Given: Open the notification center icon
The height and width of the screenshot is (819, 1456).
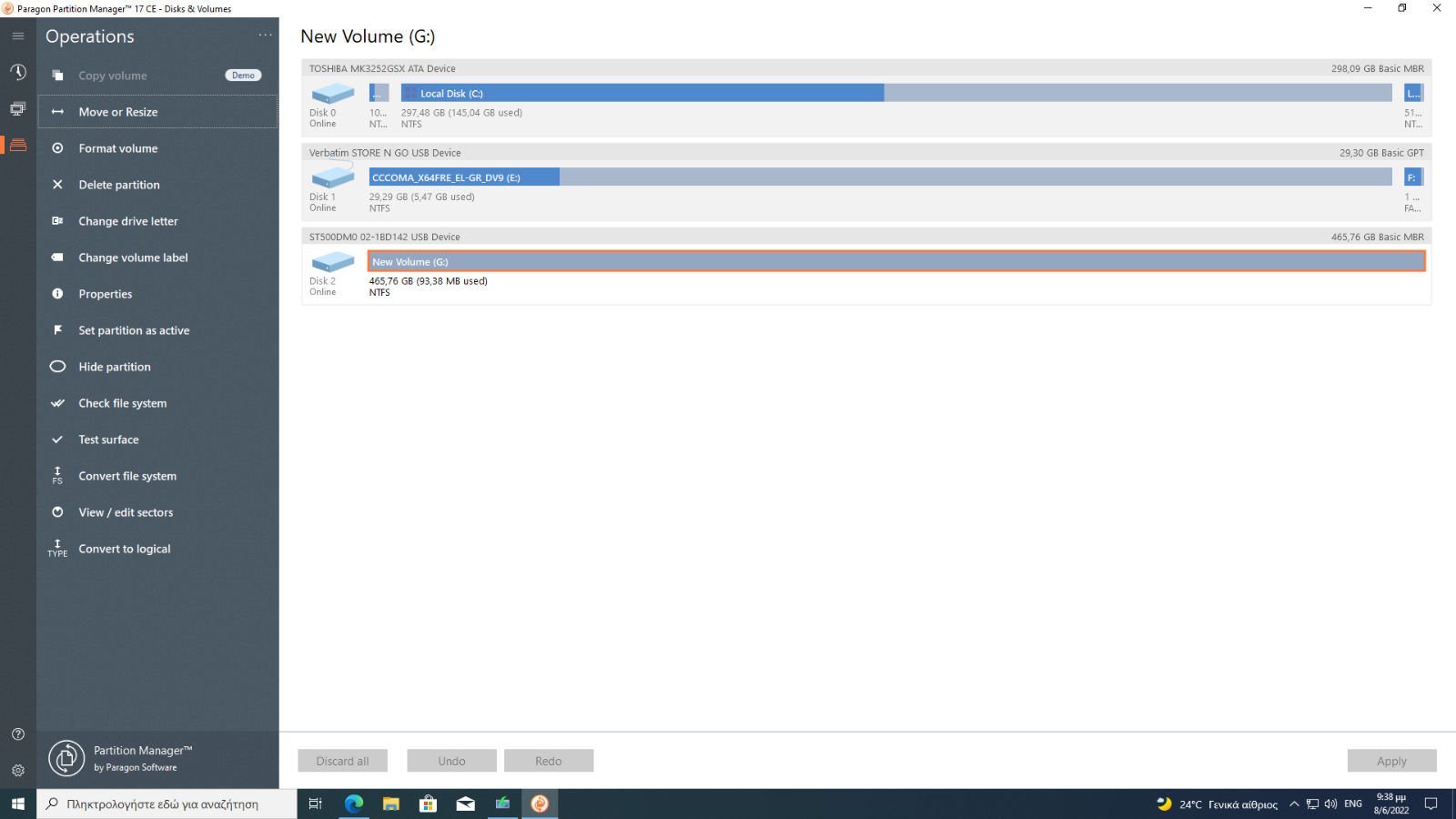Looking at the screenshot, I should (1431, 804).
